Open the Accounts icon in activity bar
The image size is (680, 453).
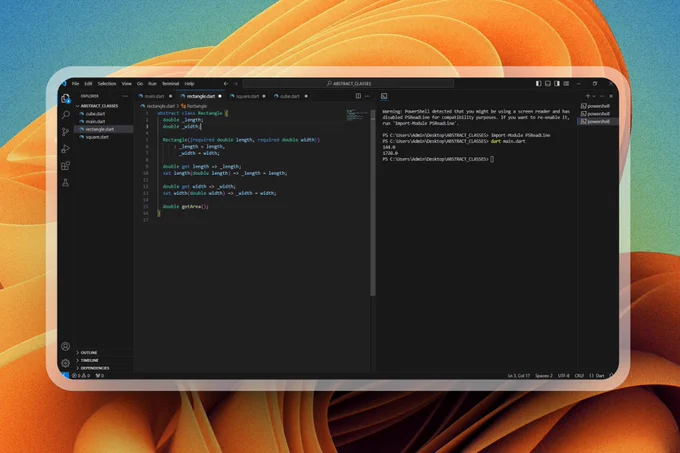[65, 346]
